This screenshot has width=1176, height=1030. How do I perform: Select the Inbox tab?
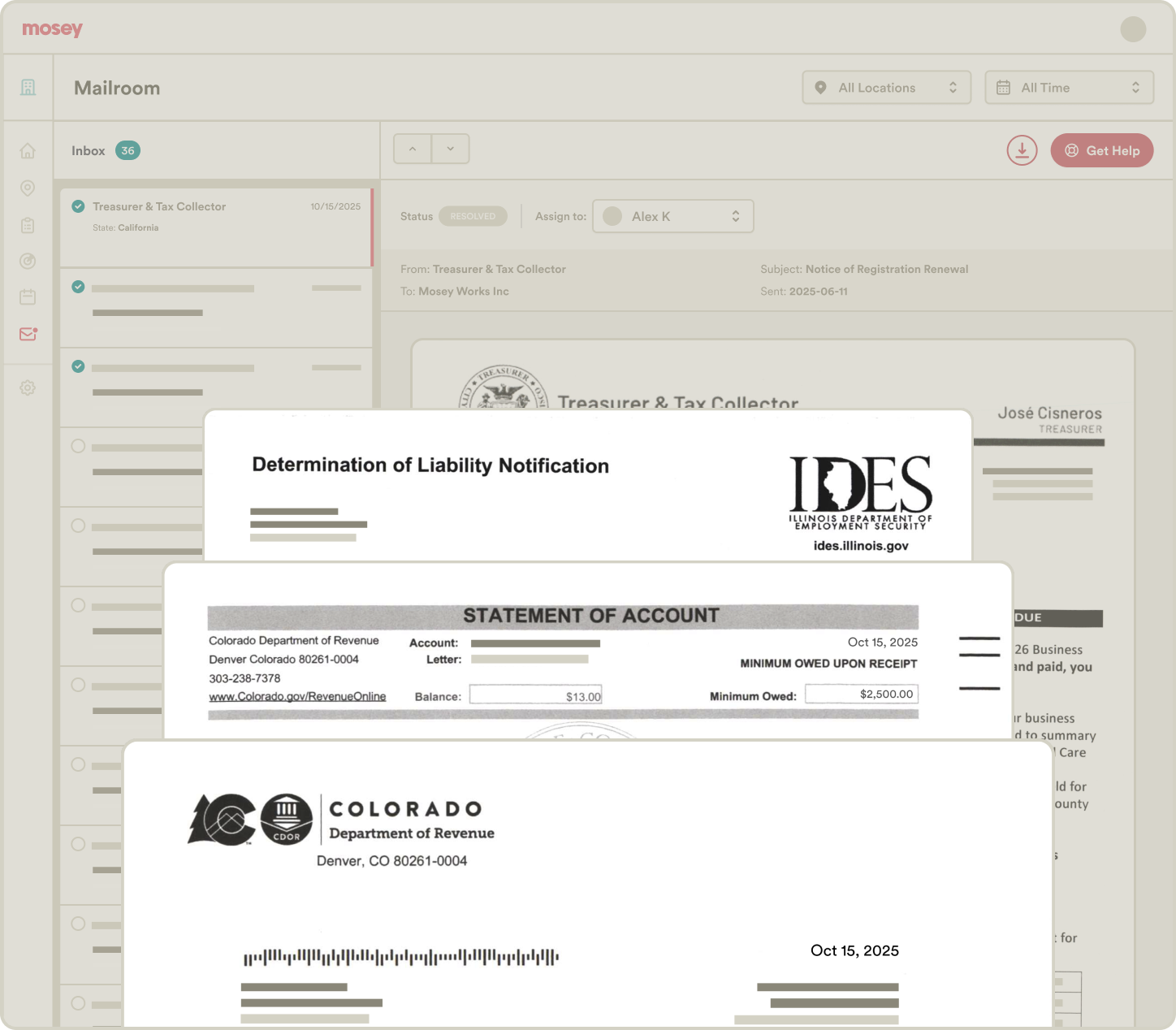pyautogui.click(x=89, y=150)
